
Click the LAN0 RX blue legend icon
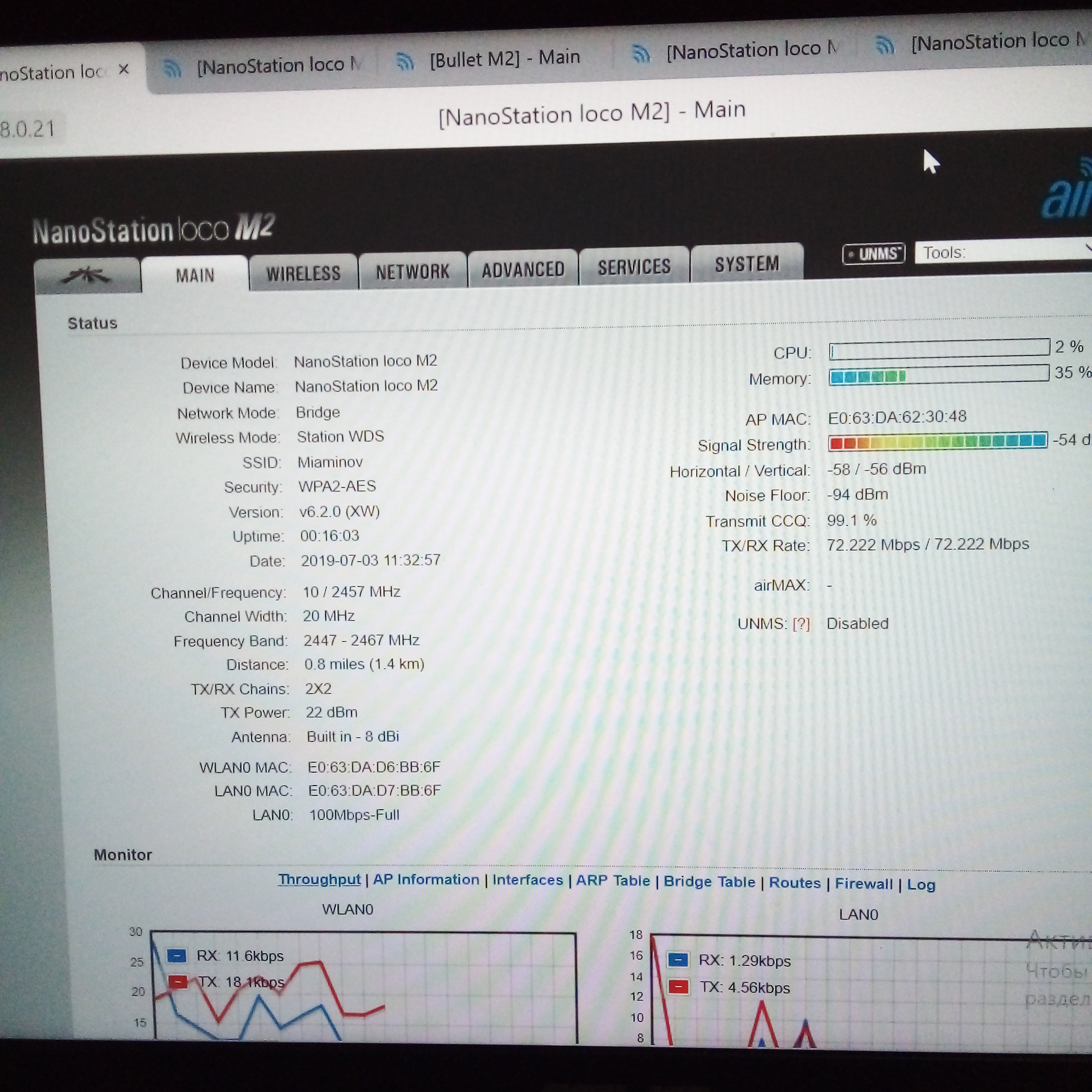[x=678, y=960]
